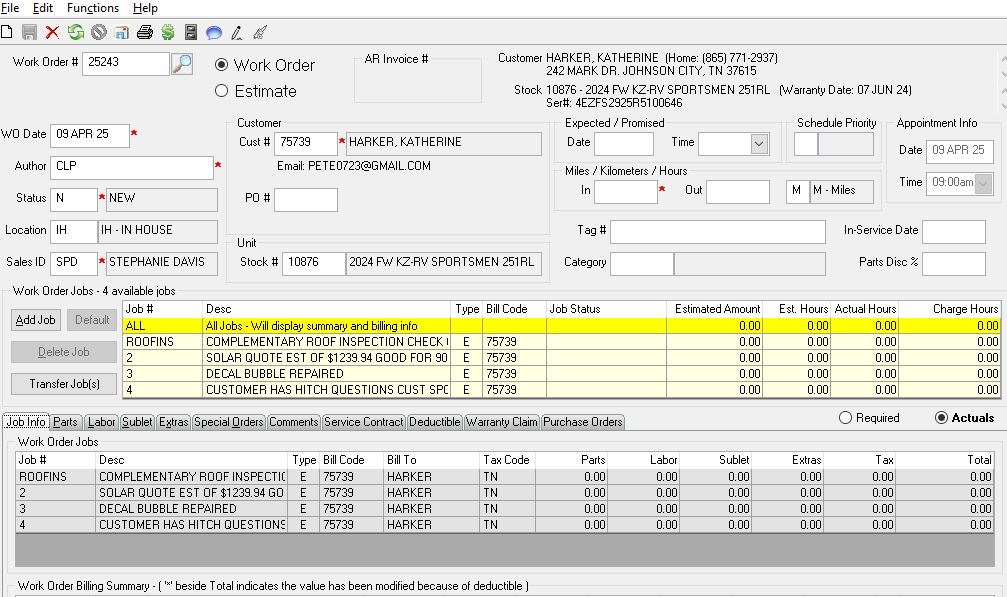Screen dimensions: 1007x597
Task: Click the Tag # input field
Action: coord(717,232)
